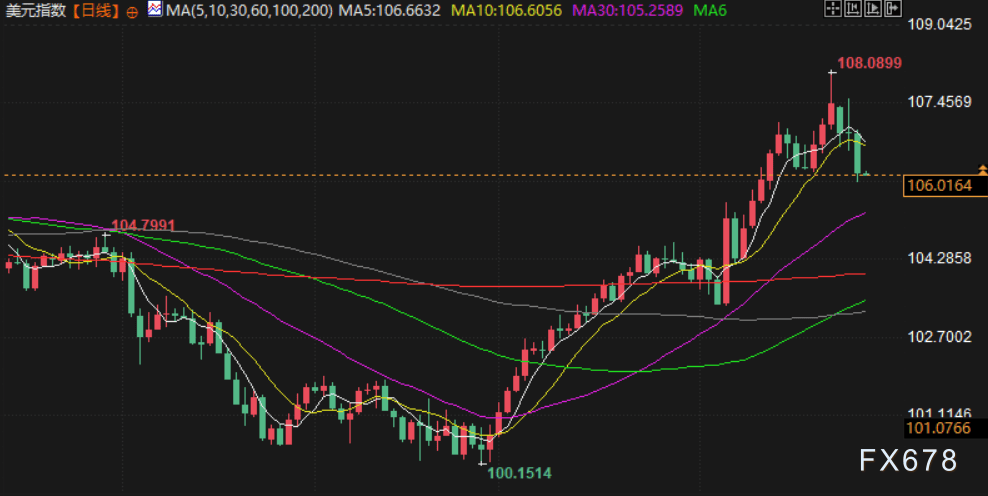Expand MA(5,10,30,60,100,200) parameter settings

click(249, 11)
